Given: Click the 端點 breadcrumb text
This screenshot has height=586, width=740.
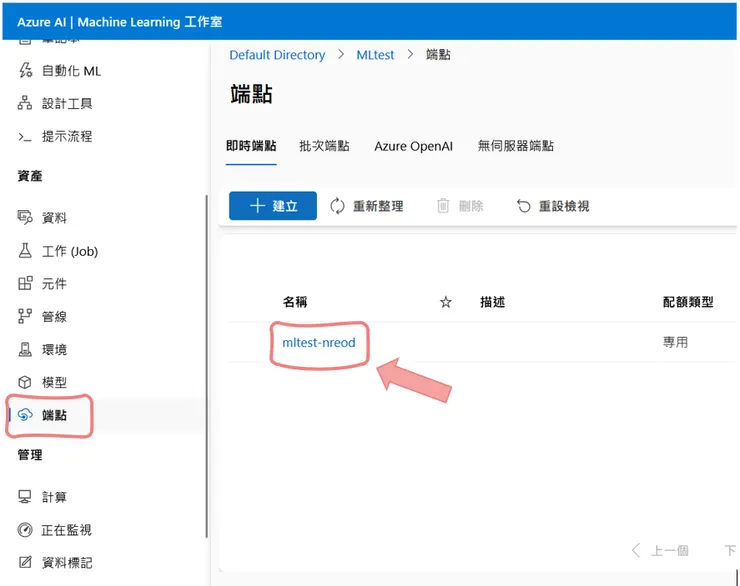Looking at the screenshot, I should point(438,55).
